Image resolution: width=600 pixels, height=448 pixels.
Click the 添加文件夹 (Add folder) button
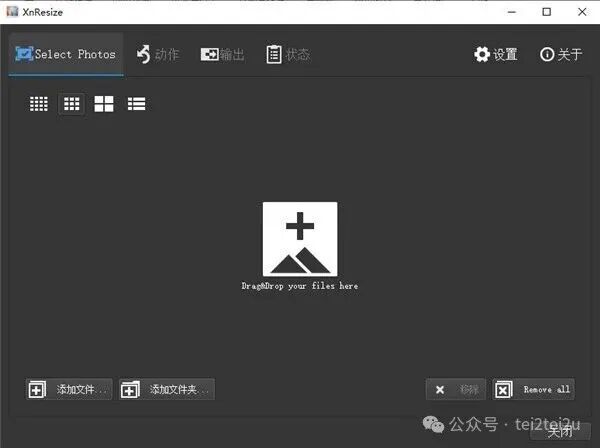(x=167, y=389)
